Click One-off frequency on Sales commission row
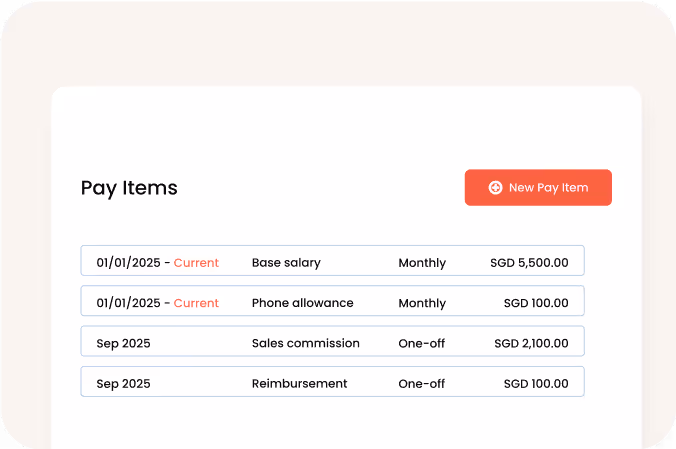The width and height of the screenshot is (676, 449). pyautogui.click(x=422, y=343)
